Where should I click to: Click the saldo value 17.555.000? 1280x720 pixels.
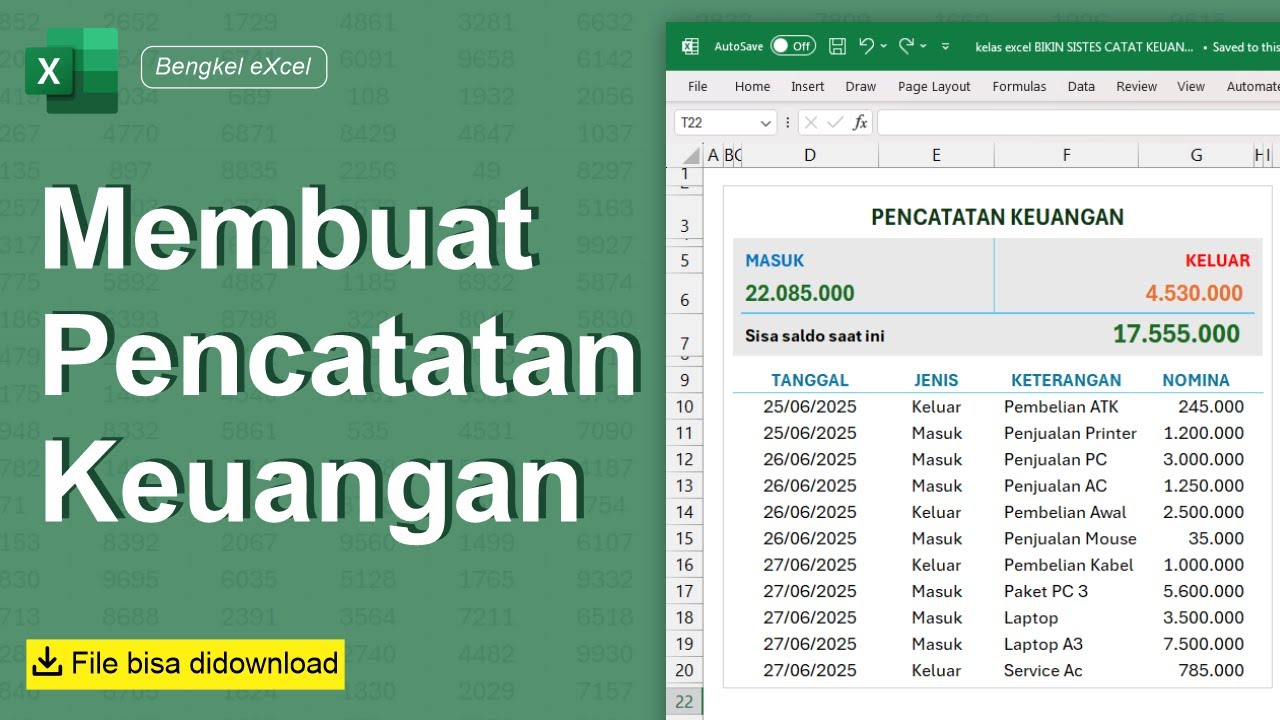1176,334
